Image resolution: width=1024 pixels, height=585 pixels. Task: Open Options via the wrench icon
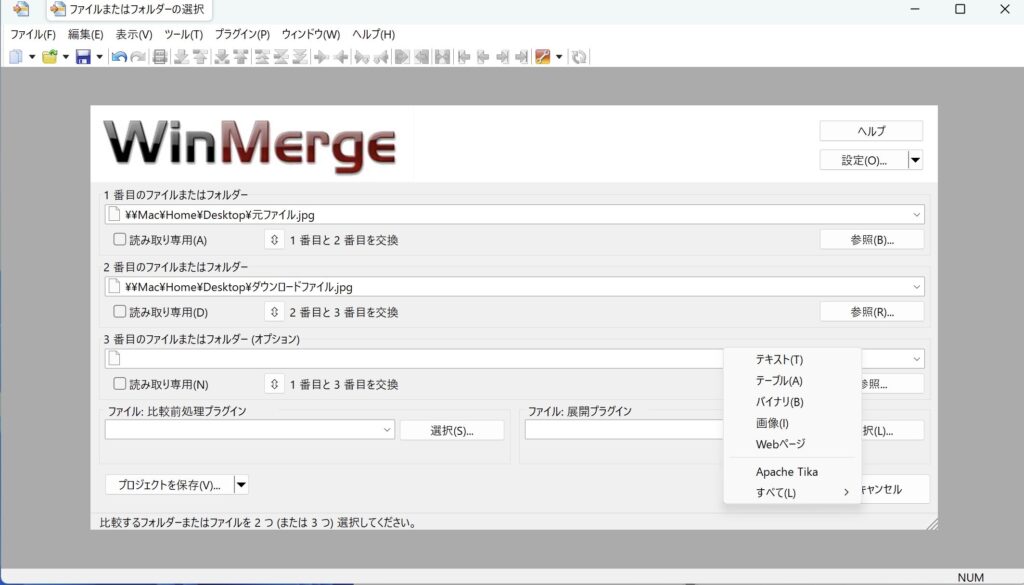[542, 57]
